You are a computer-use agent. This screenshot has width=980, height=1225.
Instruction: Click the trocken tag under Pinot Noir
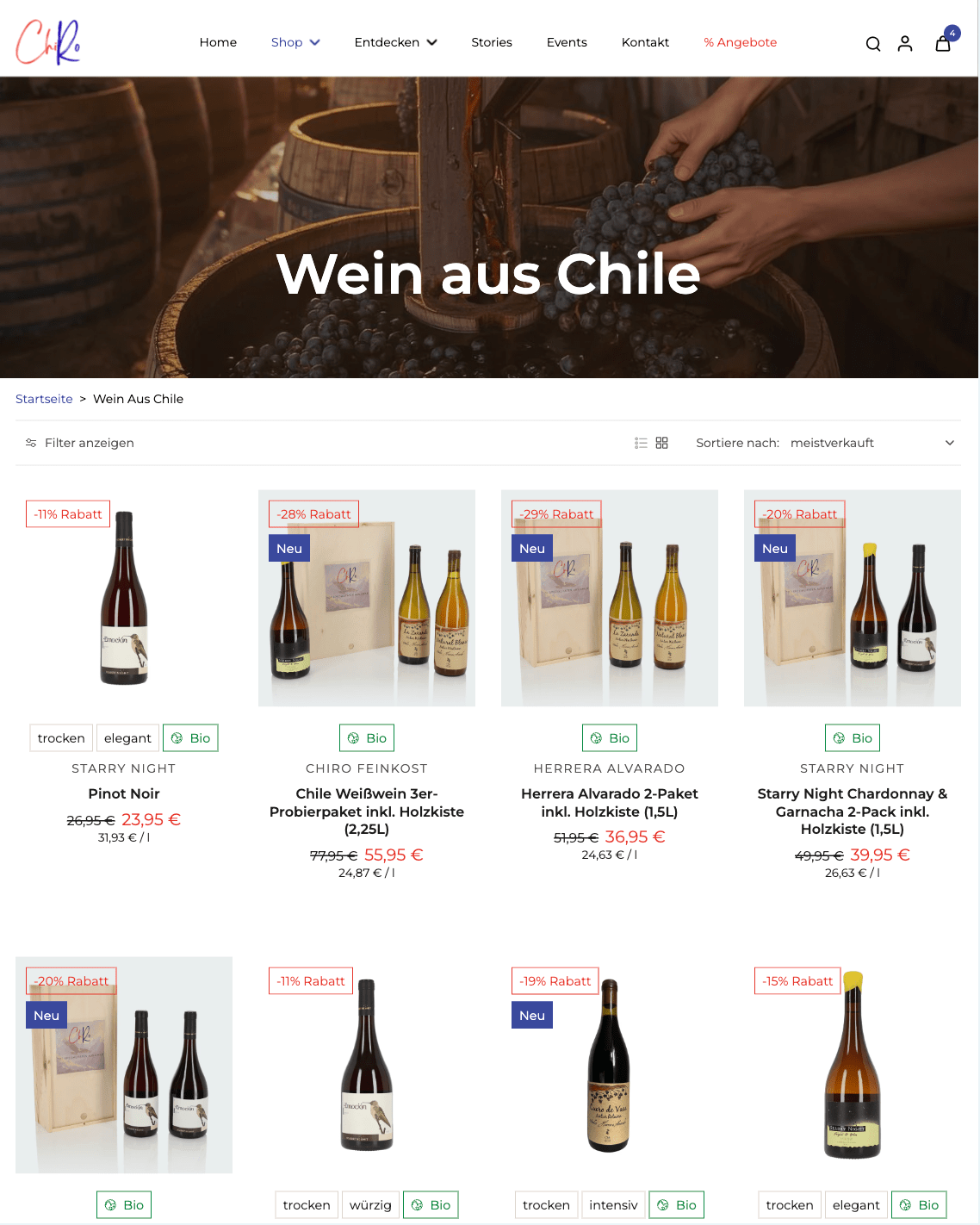pos(61,738)
